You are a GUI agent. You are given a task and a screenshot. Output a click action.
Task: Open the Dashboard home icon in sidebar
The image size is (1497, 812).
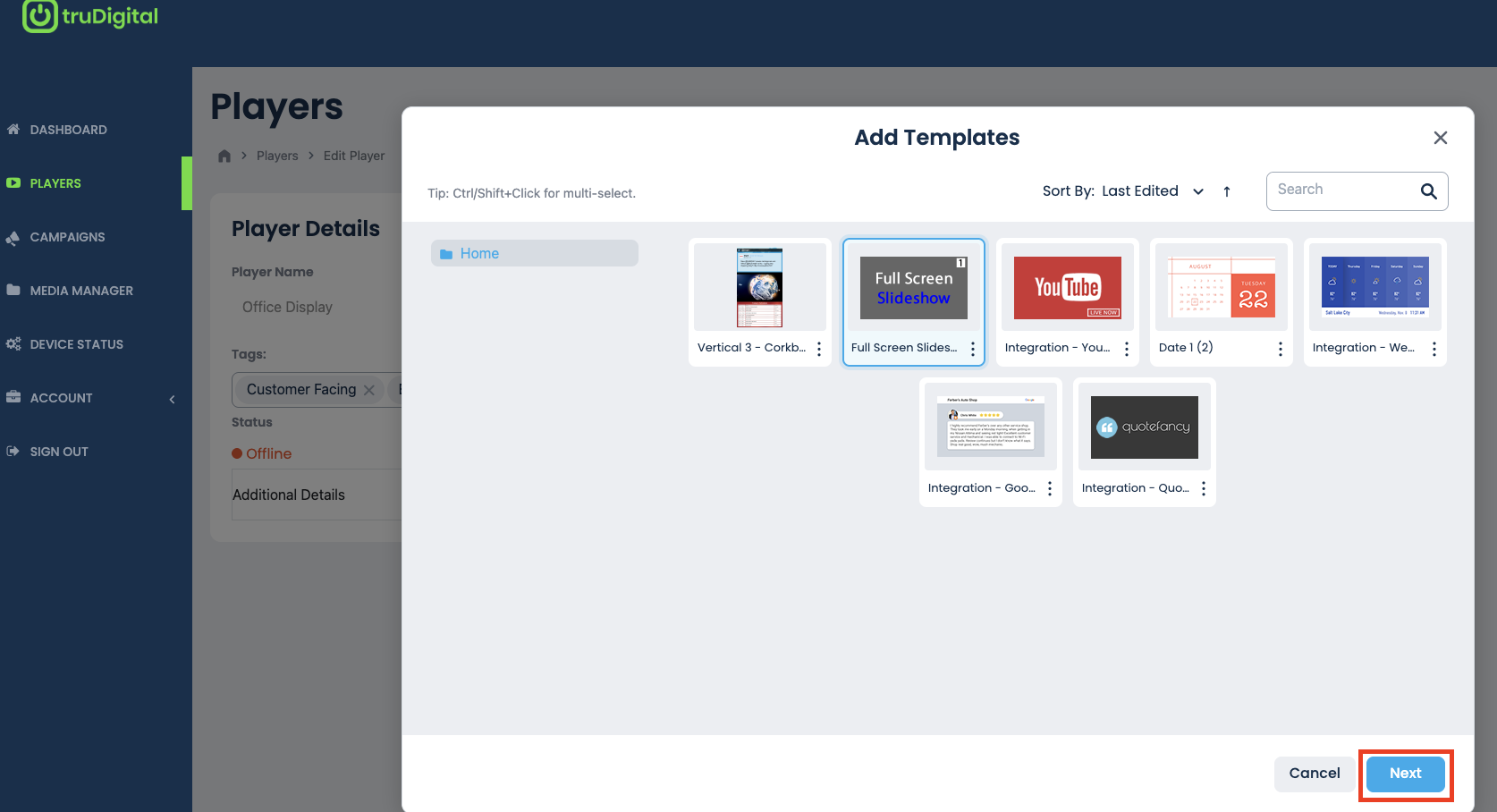[13, 130]
